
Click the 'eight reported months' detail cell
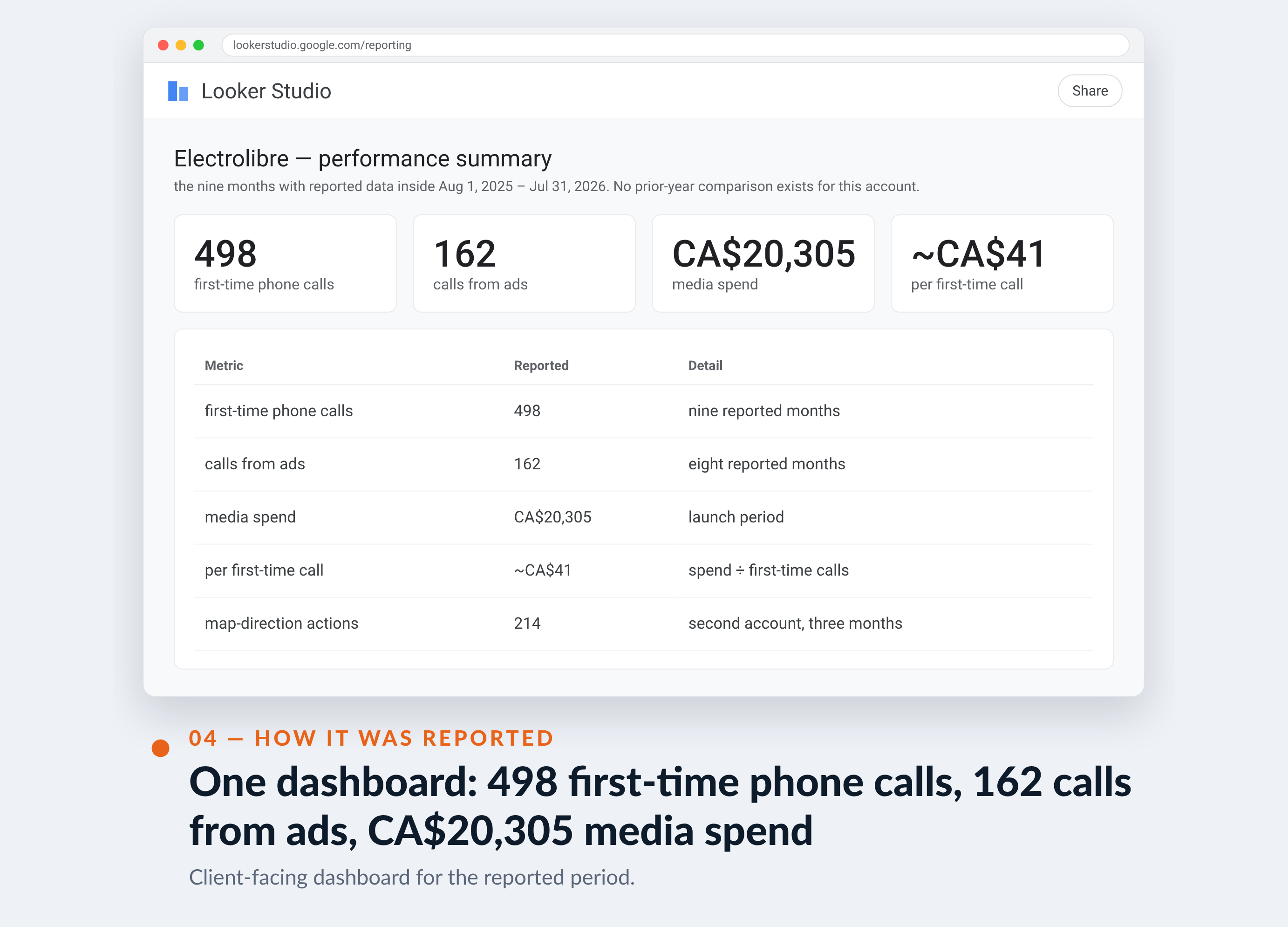click(766, 464)
